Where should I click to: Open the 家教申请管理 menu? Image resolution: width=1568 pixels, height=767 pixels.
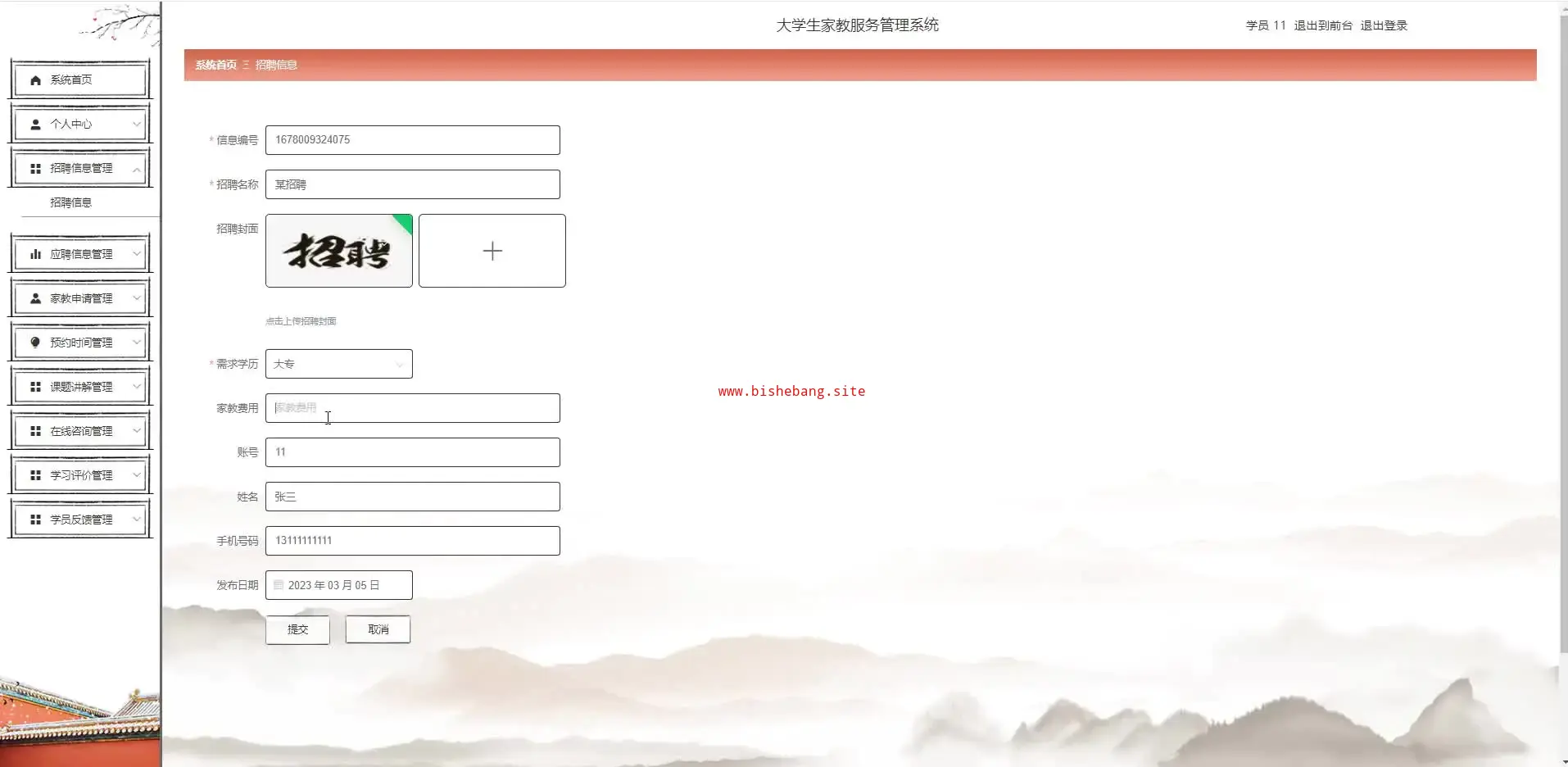pyautogui.click(x=80, y=299)
